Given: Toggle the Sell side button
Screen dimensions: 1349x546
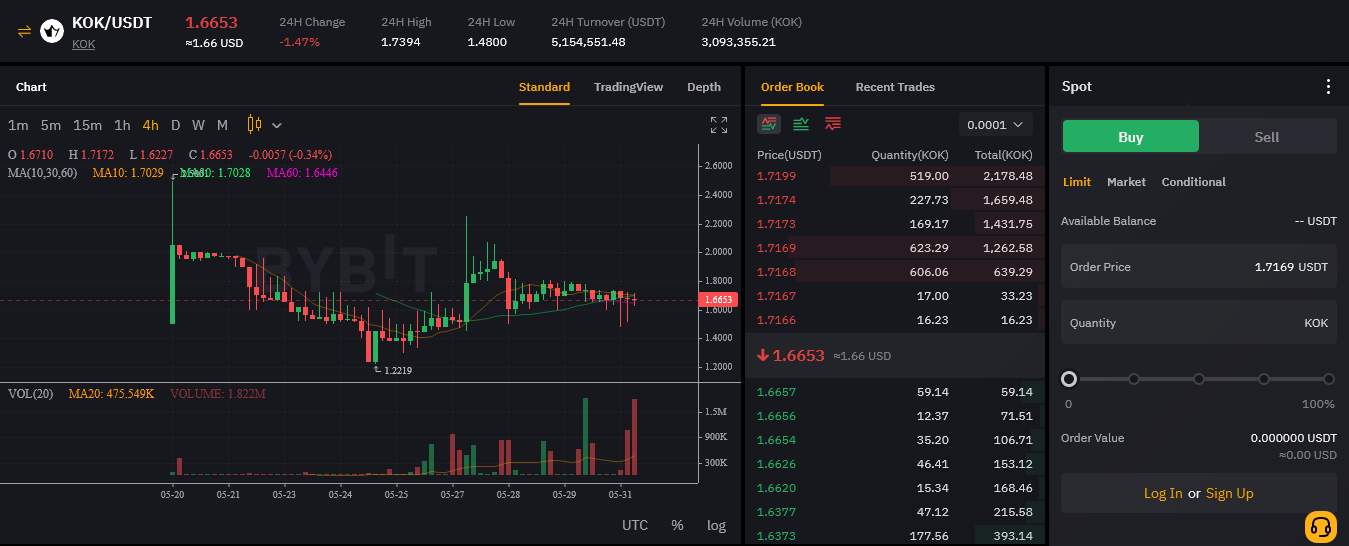Looking at the screenshot, I should [1267, 137].
